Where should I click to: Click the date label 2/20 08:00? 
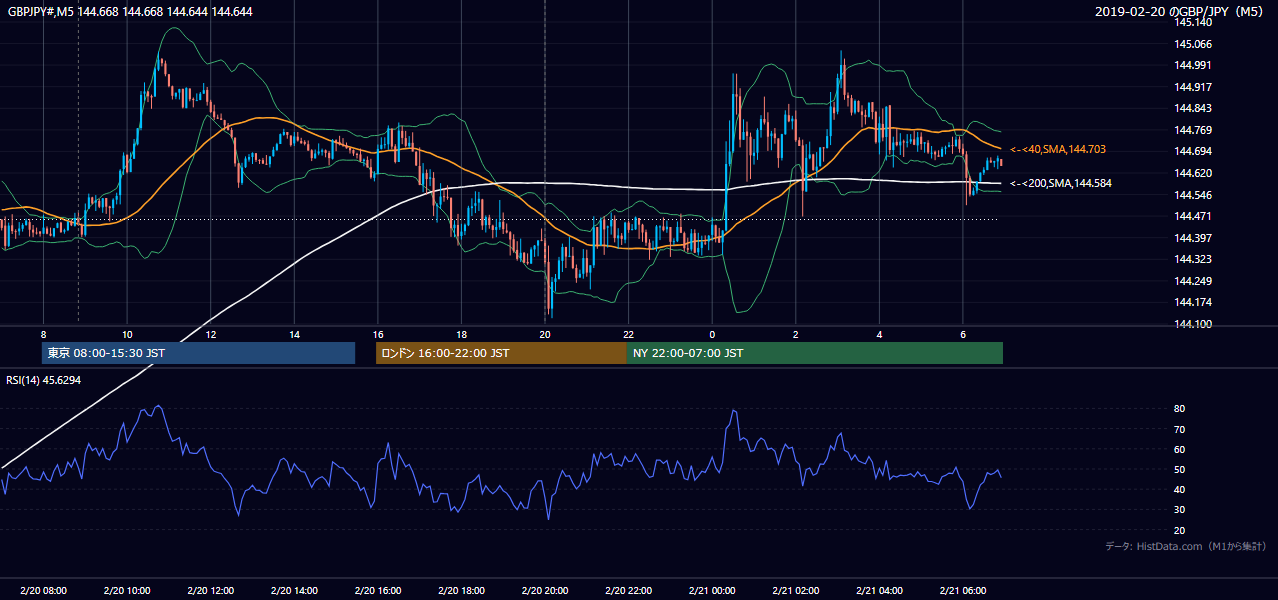(x=43, y=591)
